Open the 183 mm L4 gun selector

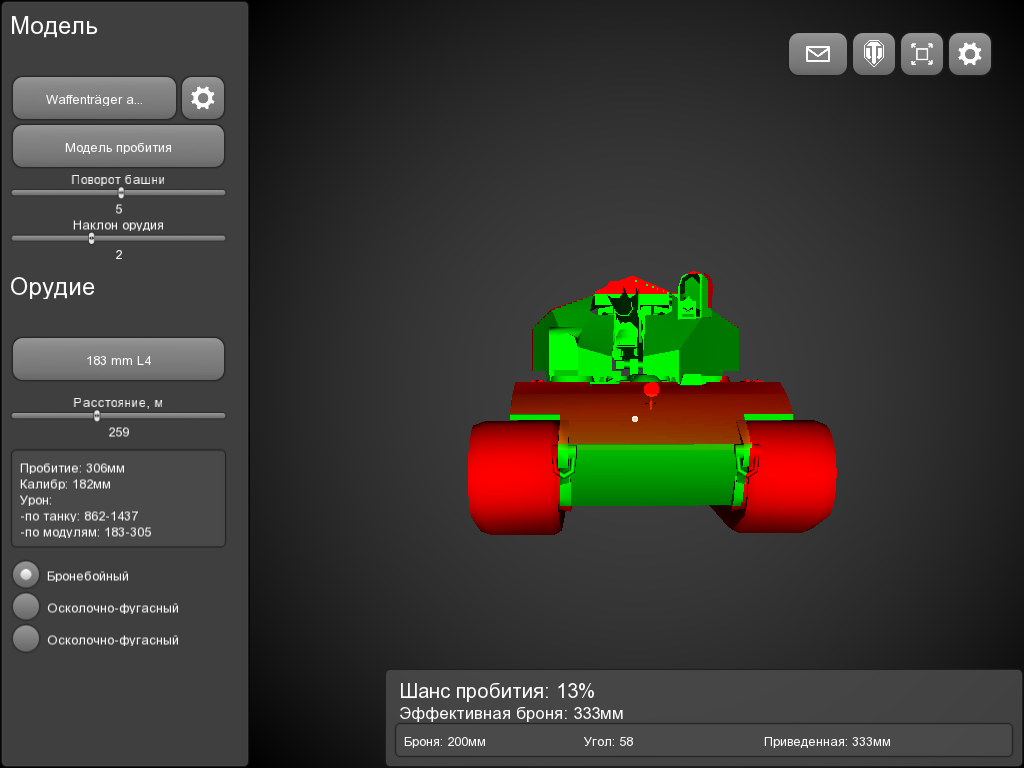coord(118,360)
